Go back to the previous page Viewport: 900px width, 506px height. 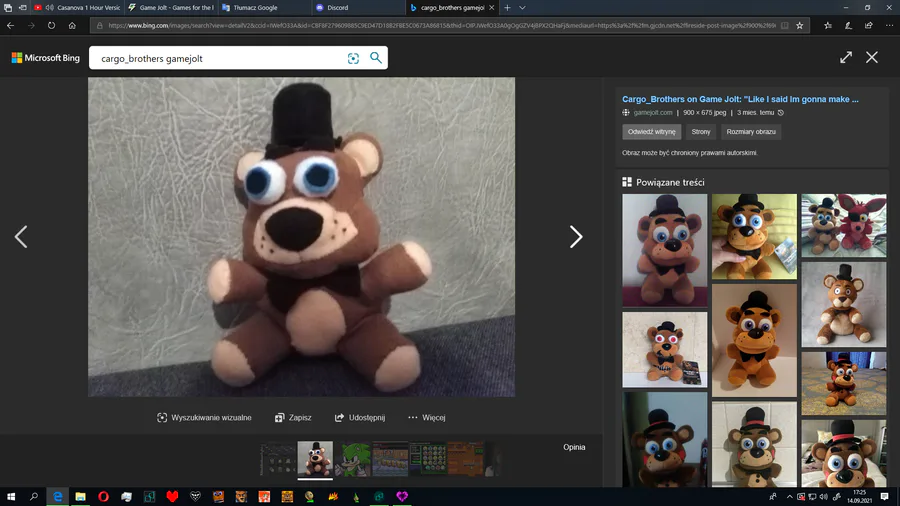pos(10,25)
